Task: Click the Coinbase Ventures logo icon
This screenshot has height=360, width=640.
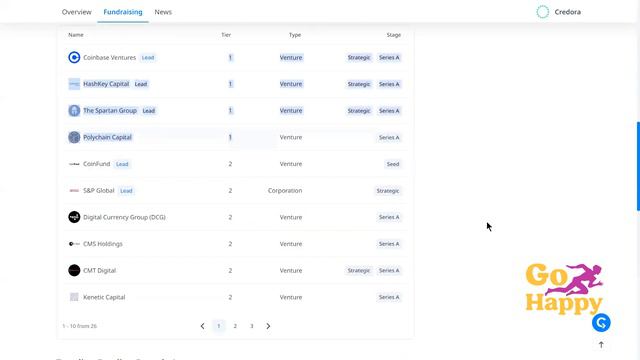Action: click(74, 58)
